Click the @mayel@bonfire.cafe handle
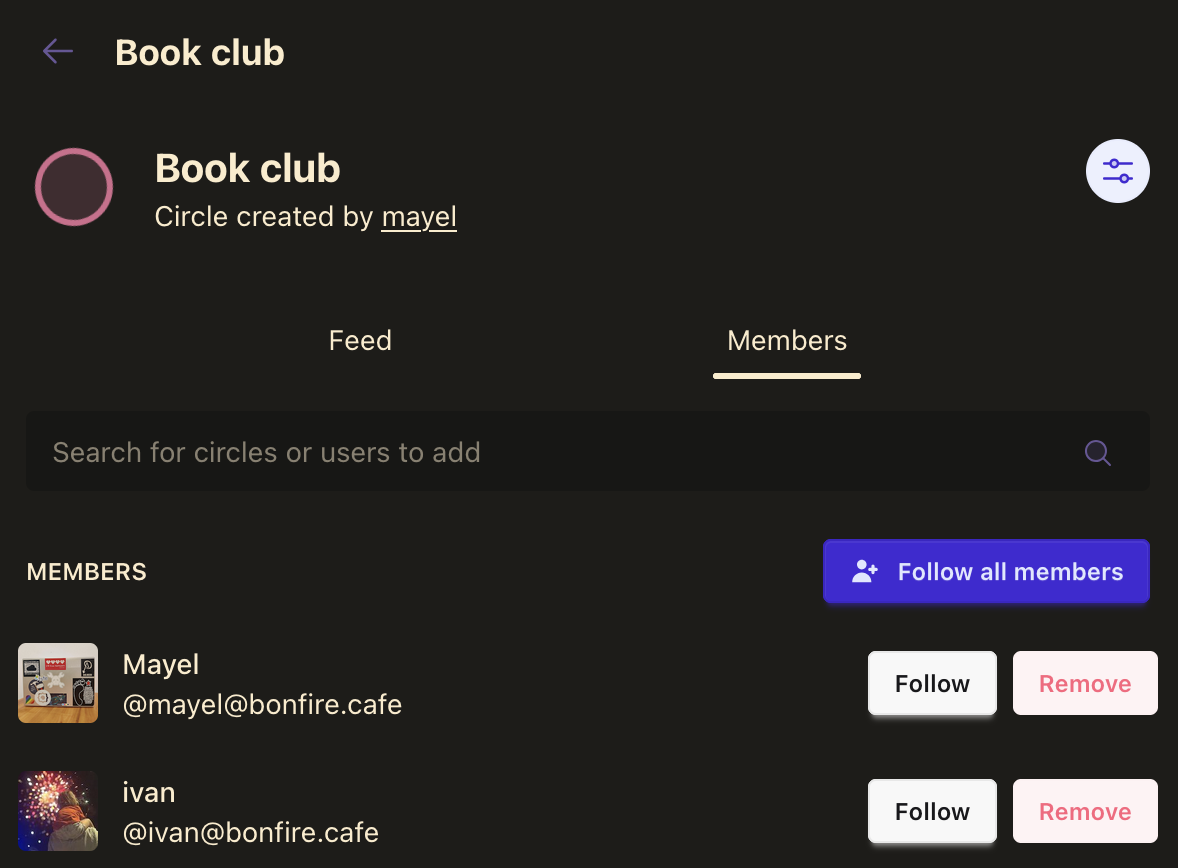This screenshot has width=1178, height=868. (x=262, y=705)
